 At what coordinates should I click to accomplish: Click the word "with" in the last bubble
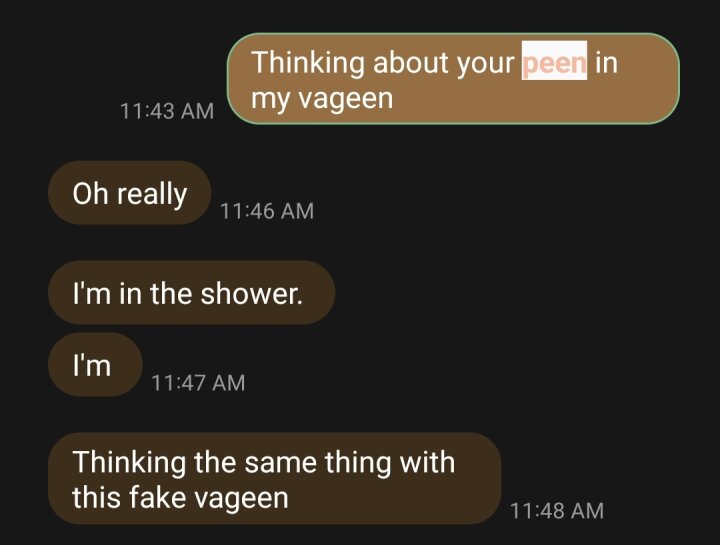click(427, 461)
